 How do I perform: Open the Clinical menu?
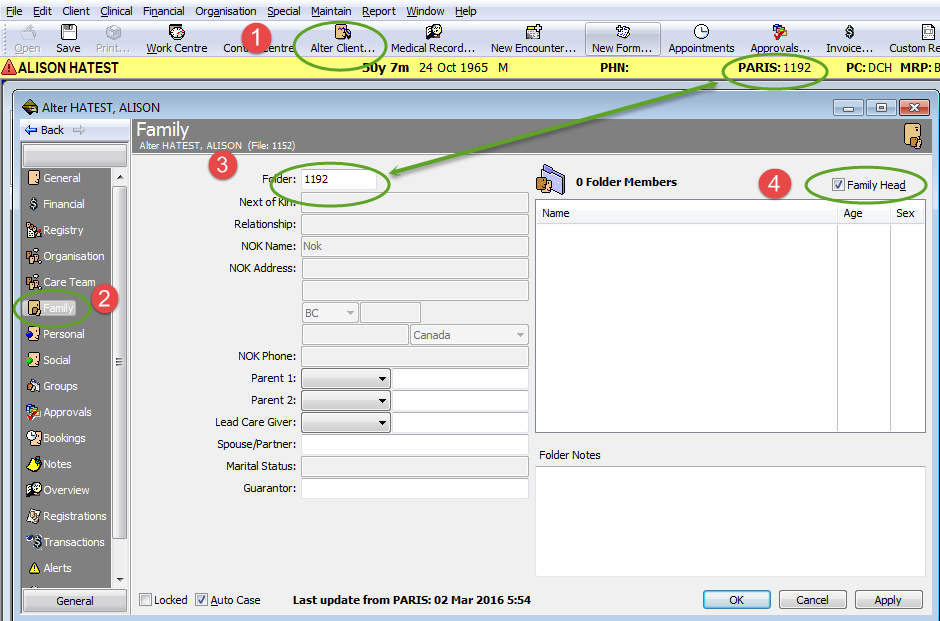coord(116,11)
